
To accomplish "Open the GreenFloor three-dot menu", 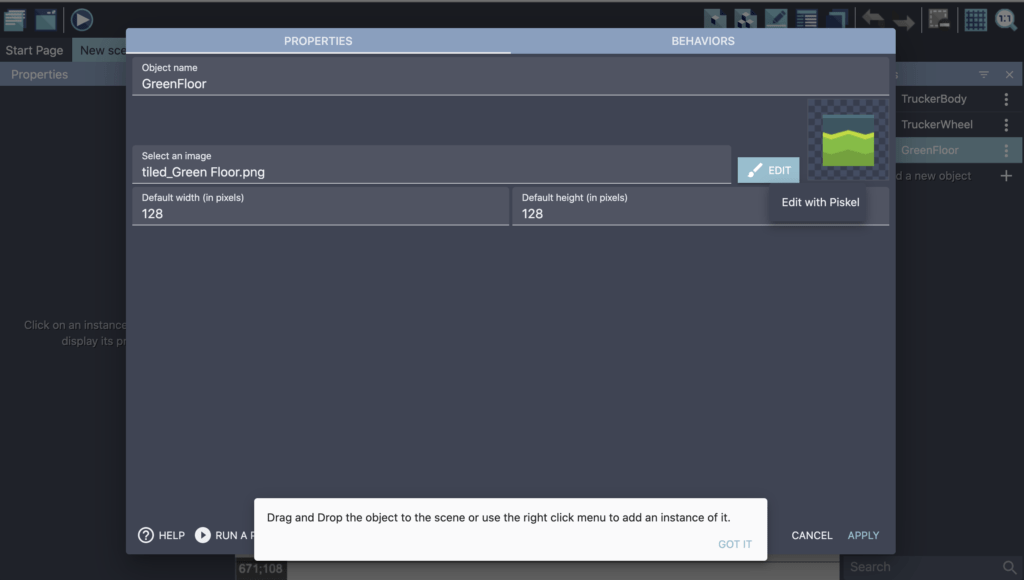I will pyautogui.click(x=1006, y=150).
